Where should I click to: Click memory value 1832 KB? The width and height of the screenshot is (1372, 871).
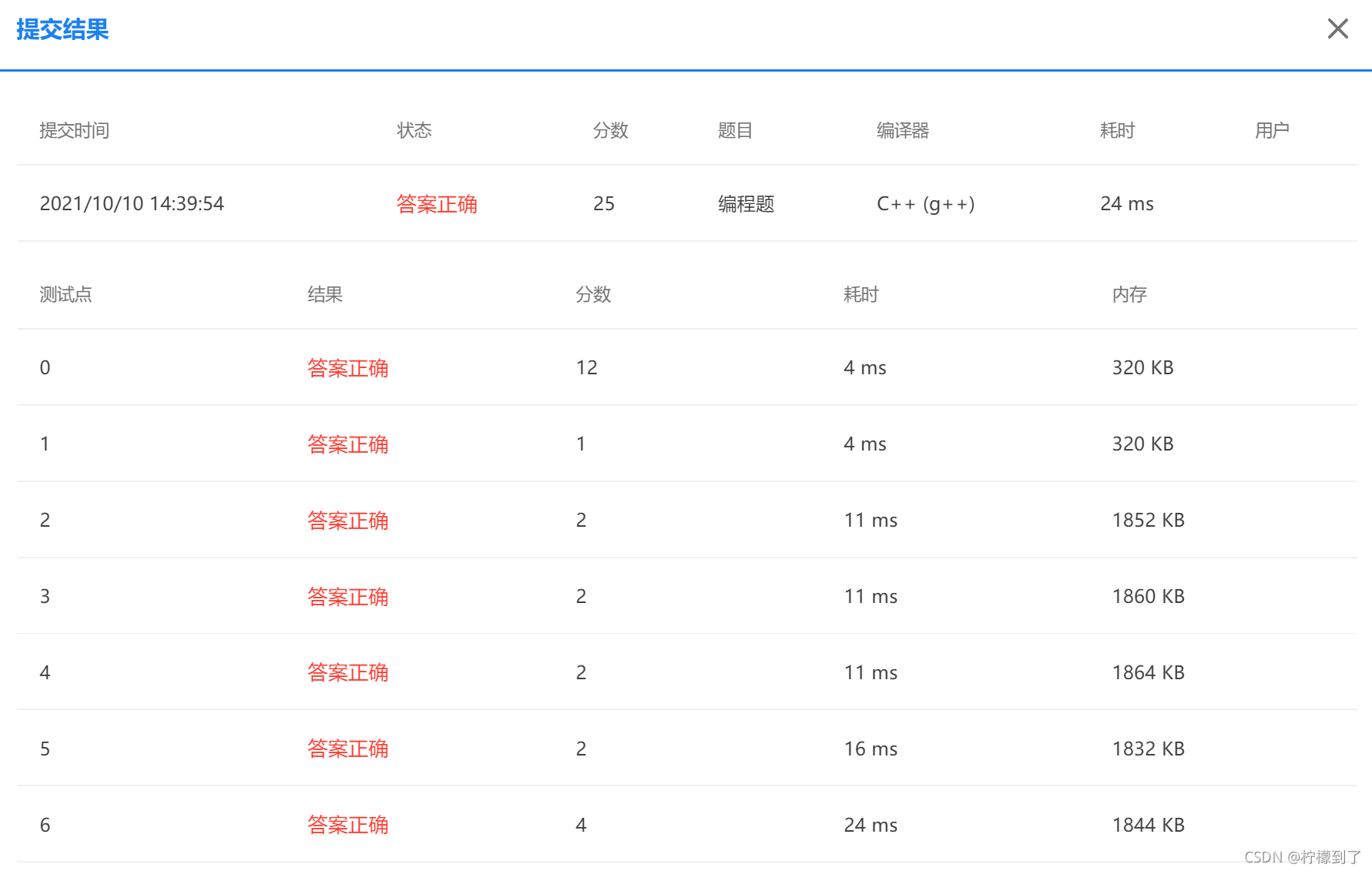point(1149,749)
